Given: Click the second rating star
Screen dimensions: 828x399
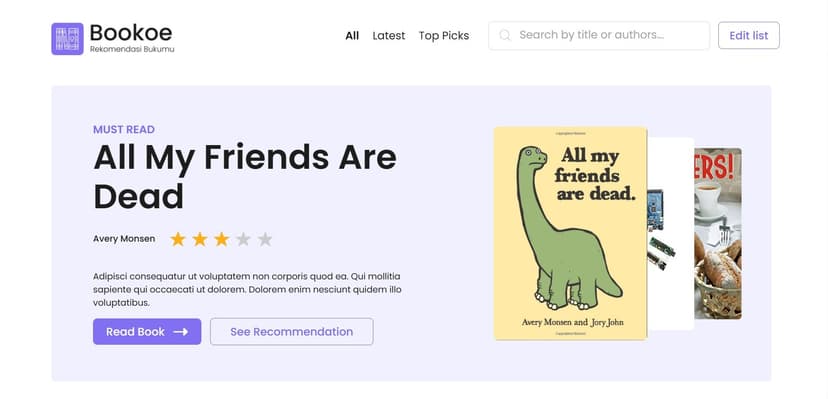Looking at the screenshot, I should (x=200, y=239).
